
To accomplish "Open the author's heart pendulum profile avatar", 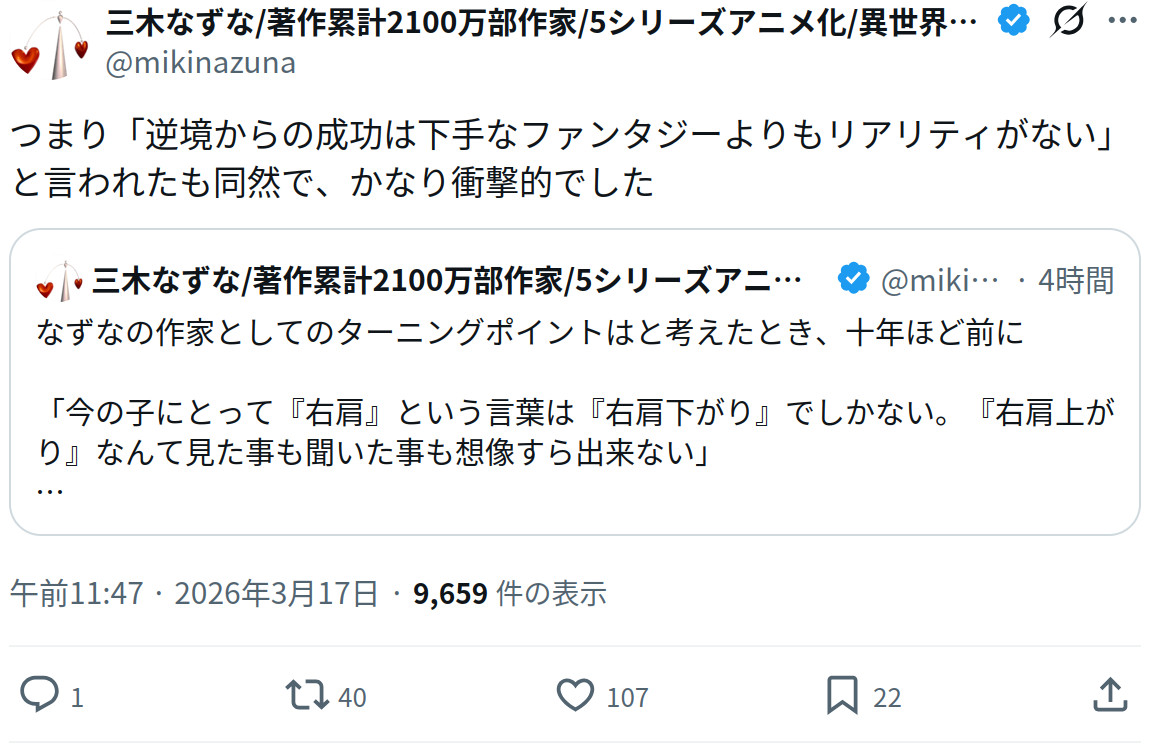I will tap(50, 47).
